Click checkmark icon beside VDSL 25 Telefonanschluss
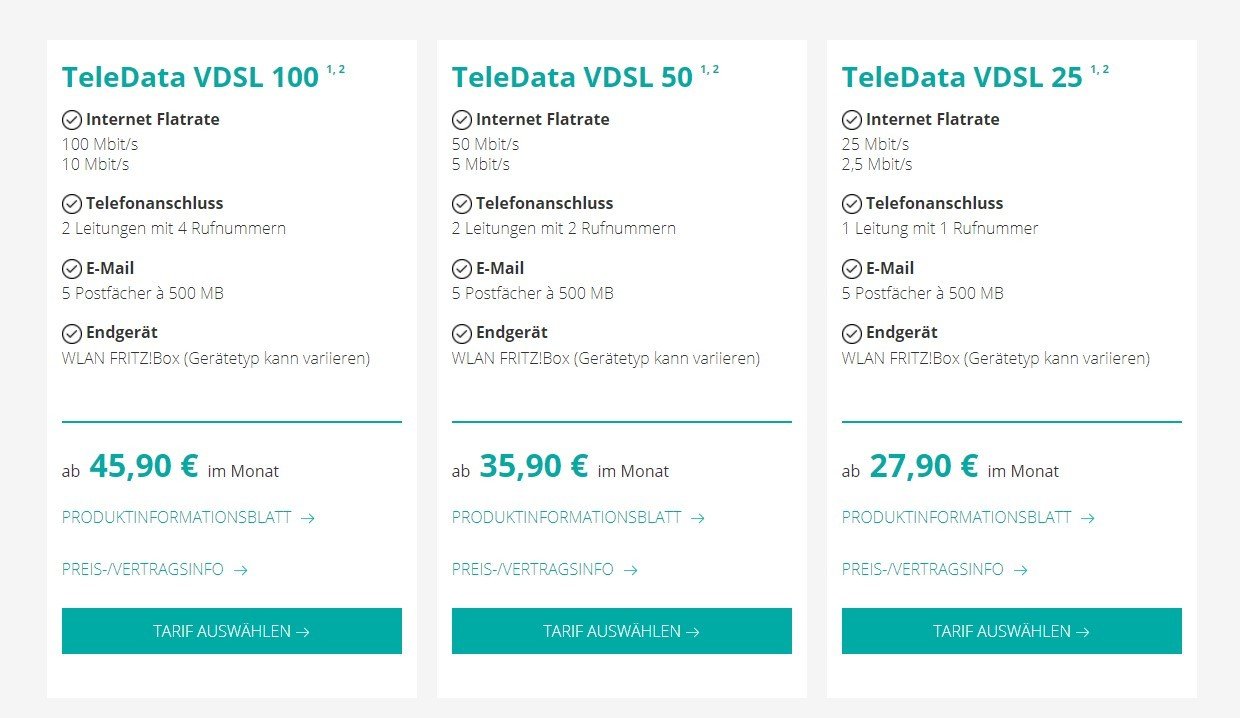The width and height of the screenshot is (1240, 718). click(x=852, y=204)
